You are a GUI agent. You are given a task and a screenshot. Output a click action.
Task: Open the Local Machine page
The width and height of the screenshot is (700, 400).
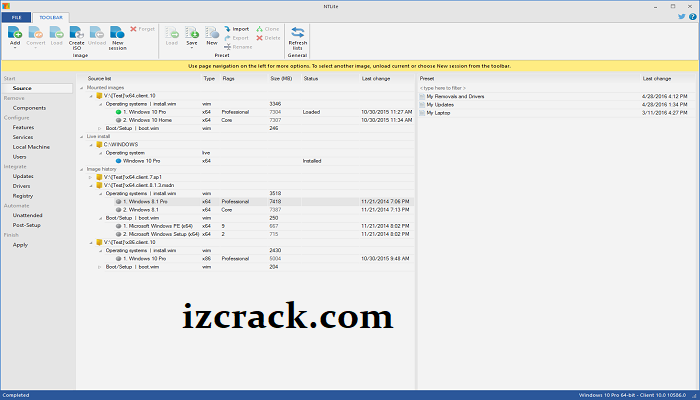click(31, 147)
